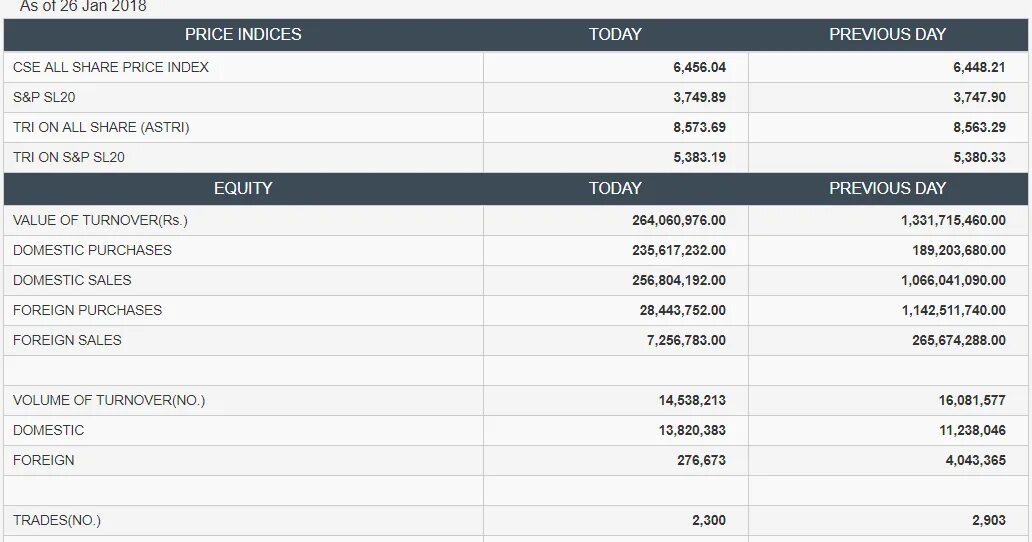Click the FOREIGN SALES label

click(x=67, y=340)
